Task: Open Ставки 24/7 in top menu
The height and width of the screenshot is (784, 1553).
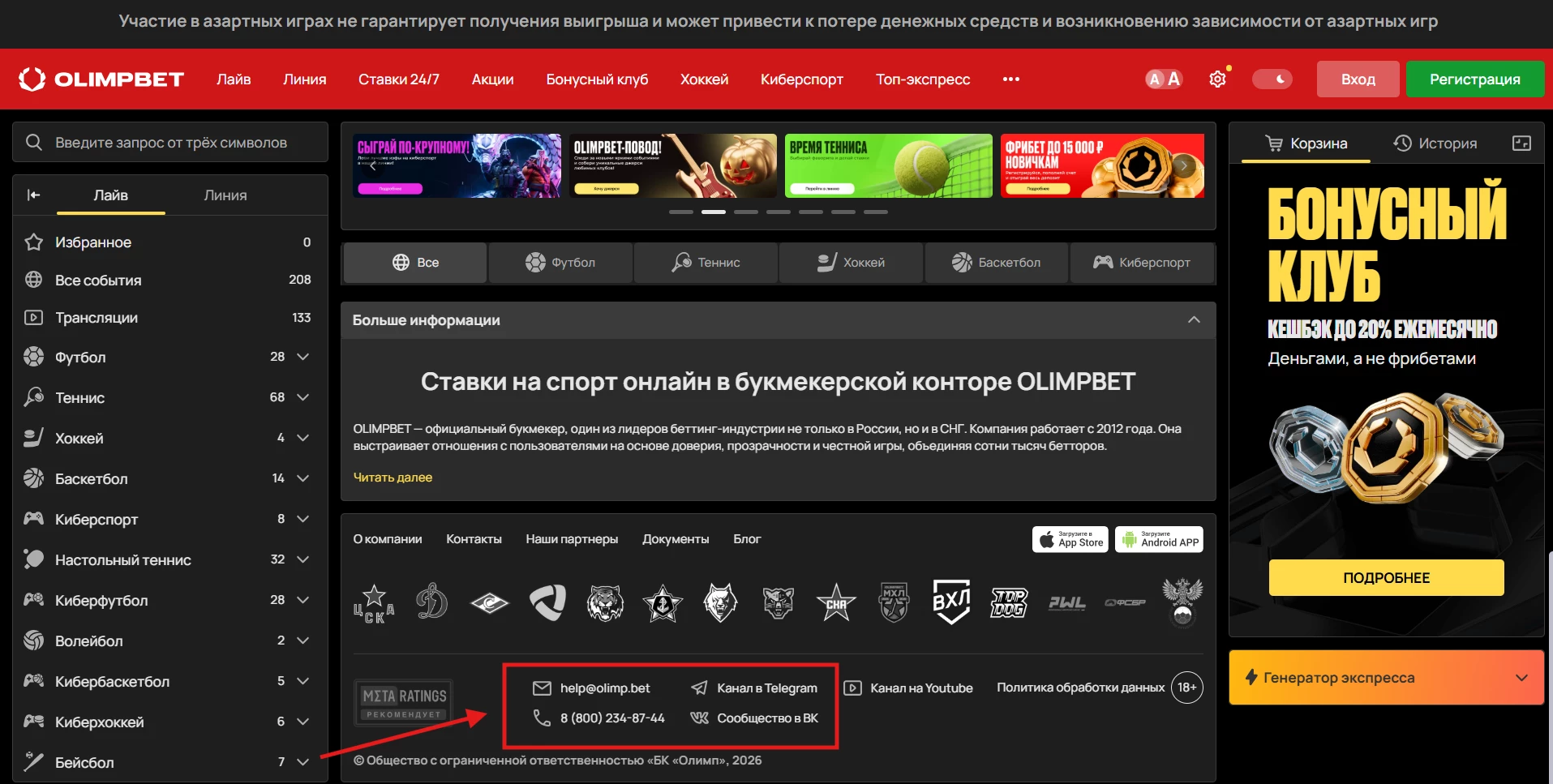Action: 399,79
